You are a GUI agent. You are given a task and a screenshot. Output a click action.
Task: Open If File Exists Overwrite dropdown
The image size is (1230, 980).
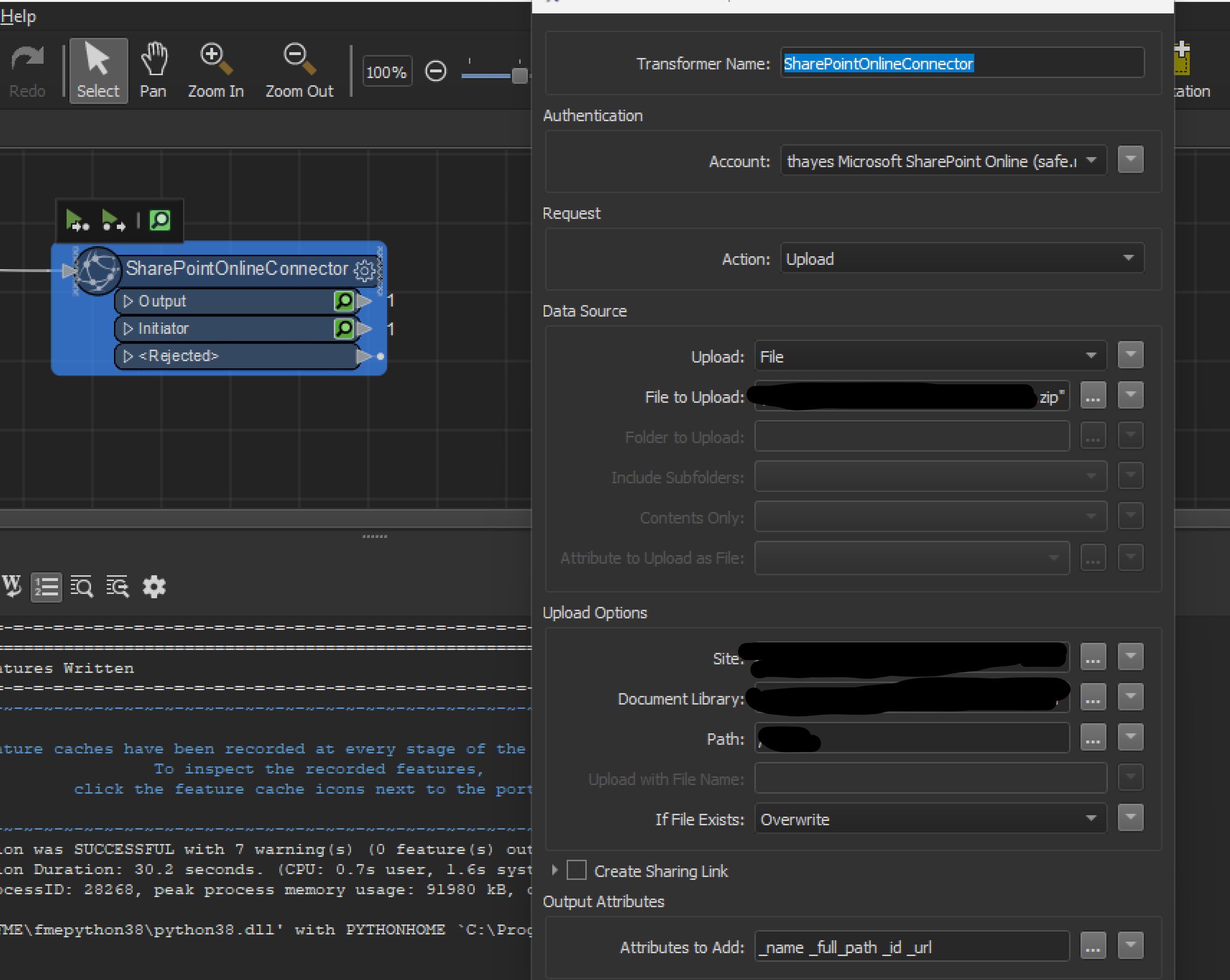click(931, 819)
